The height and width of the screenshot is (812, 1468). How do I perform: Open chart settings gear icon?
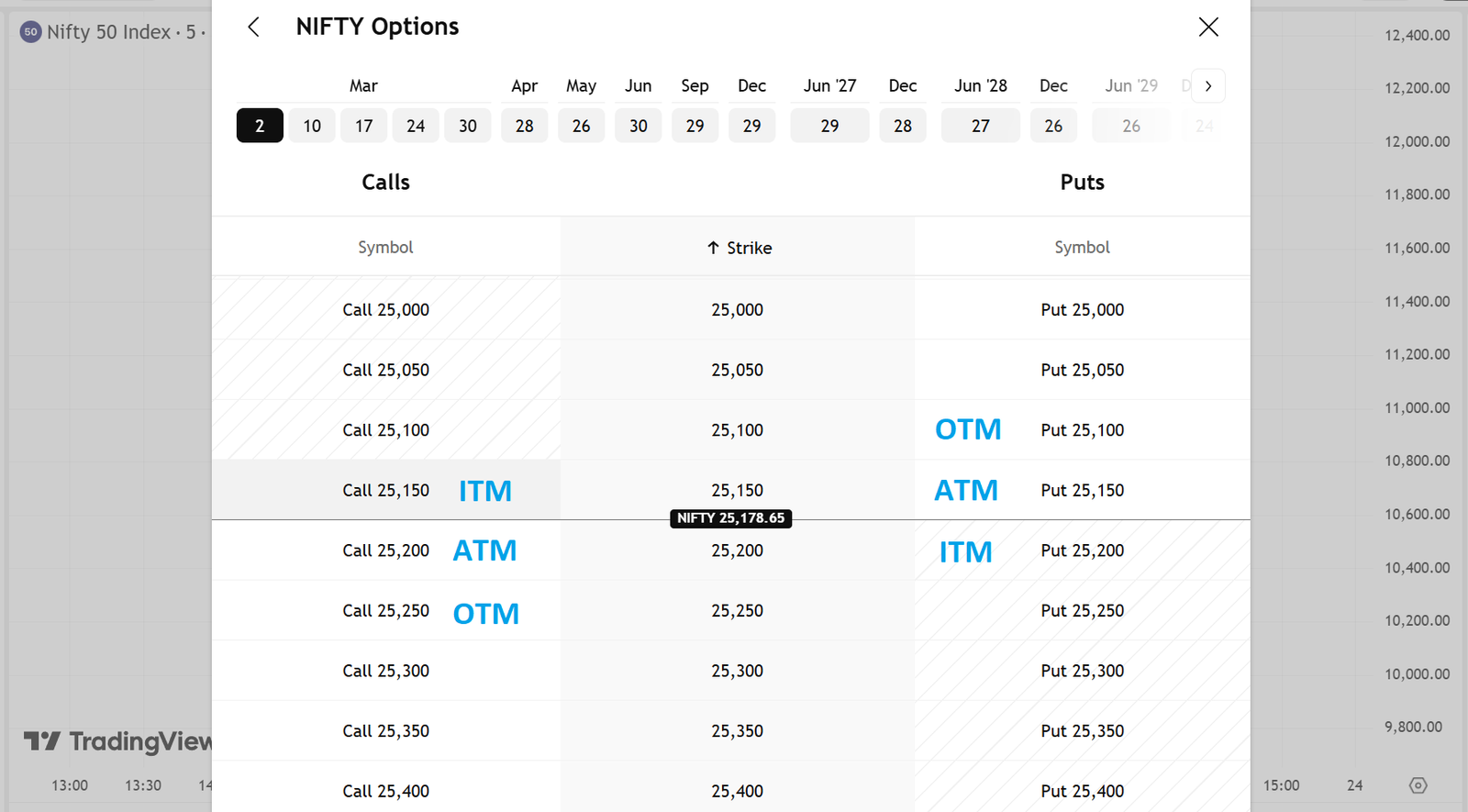1418,785
